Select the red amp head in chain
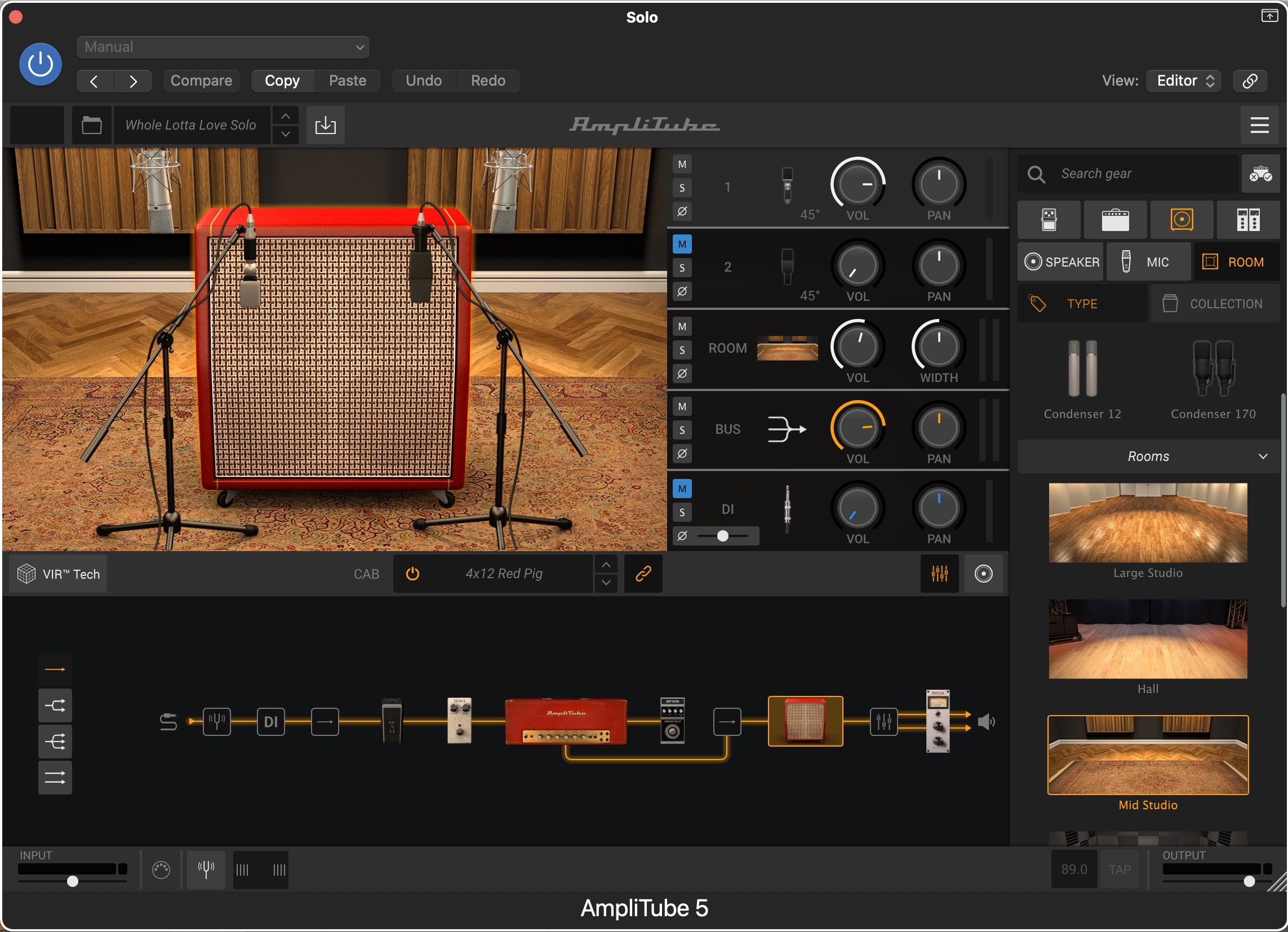The height and width of the screenshot is (932, 1288). 566,722
